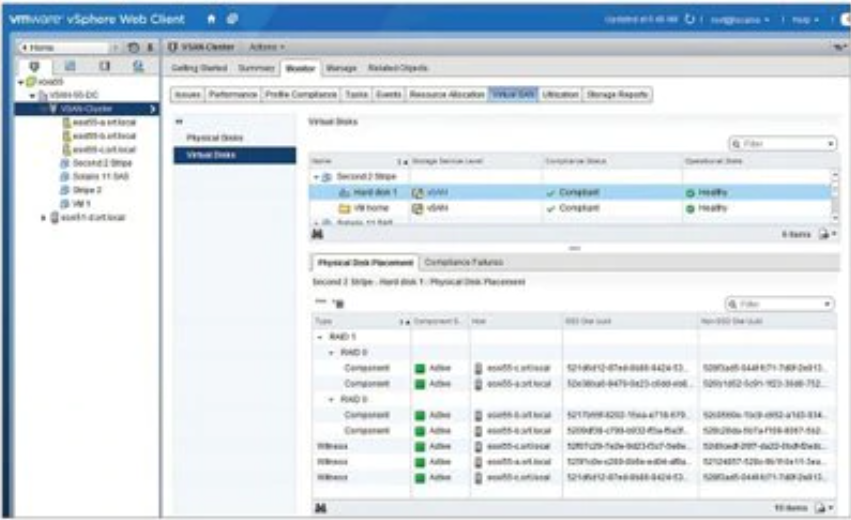Expand the esx51-d host tree node

tap(43, 216)
